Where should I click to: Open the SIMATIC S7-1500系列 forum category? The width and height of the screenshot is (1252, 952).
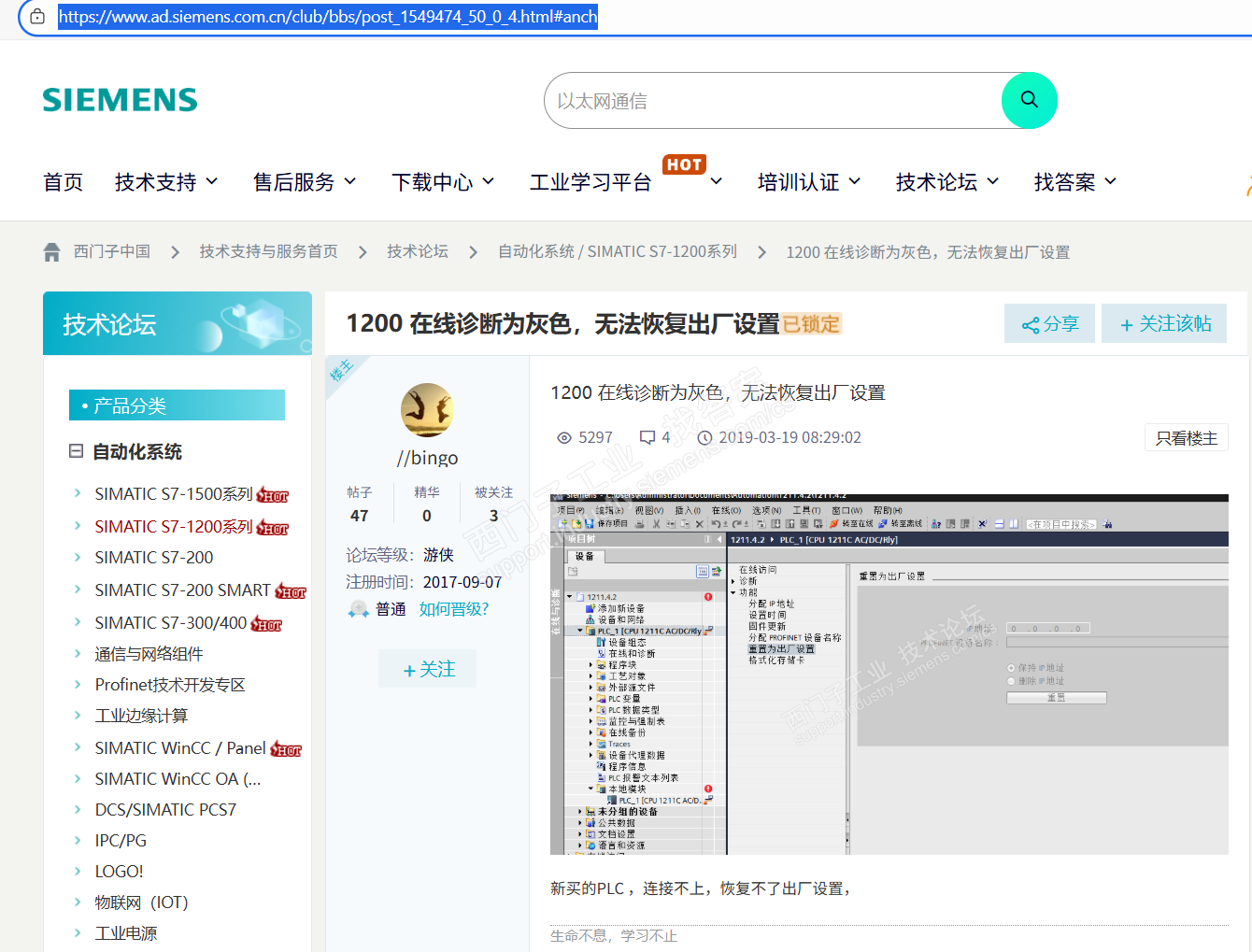[x=174, y=494]
